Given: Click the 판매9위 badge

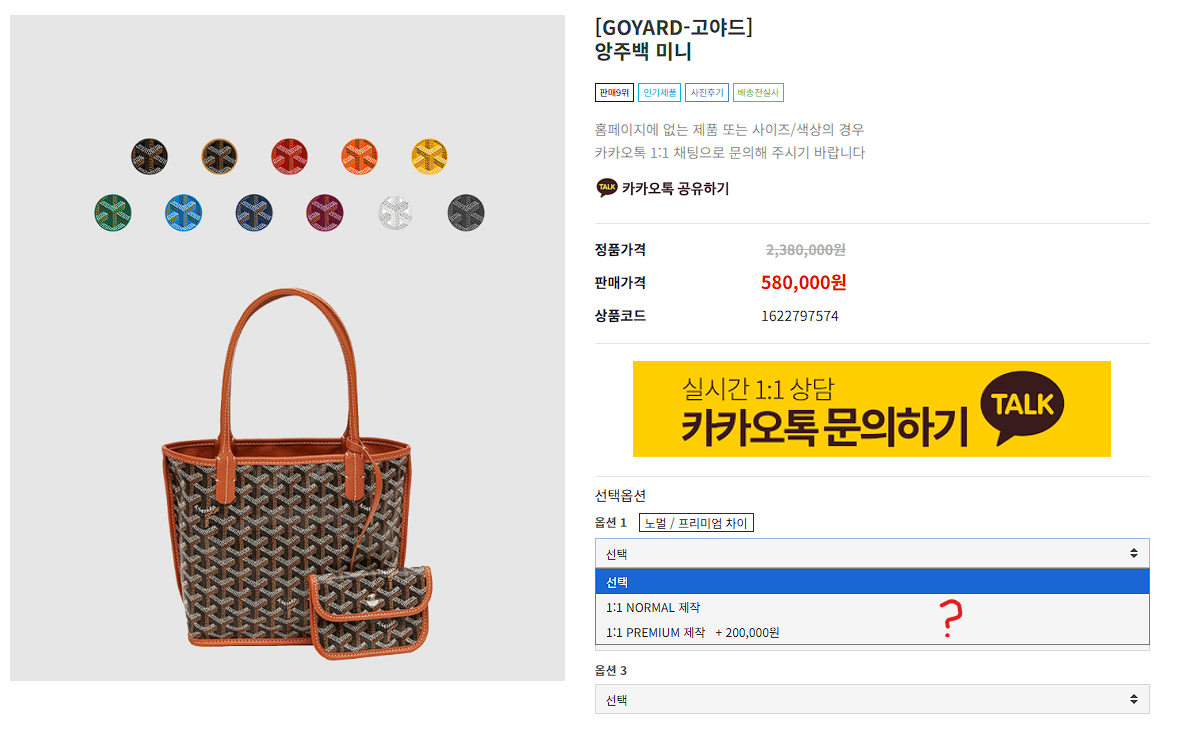Looking at the screenshot, I should pos(614,93).
